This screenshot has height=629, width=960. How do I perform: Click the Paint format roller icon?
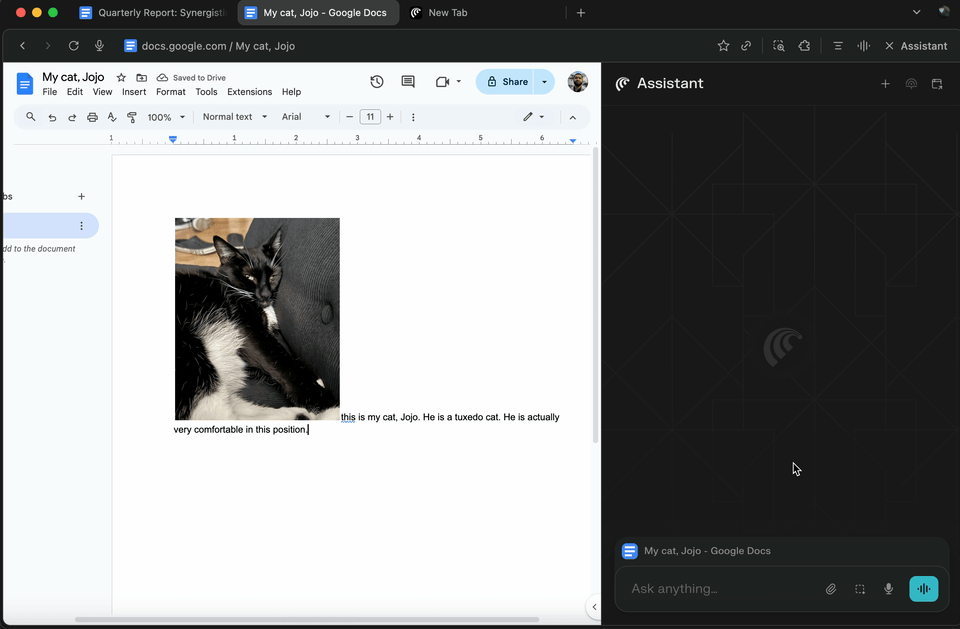[x=132, y=117]
